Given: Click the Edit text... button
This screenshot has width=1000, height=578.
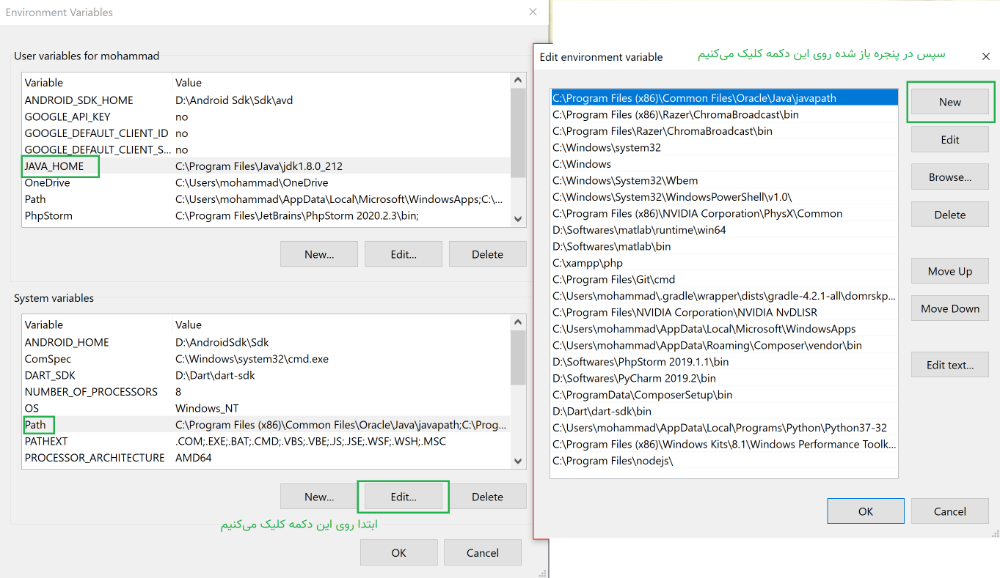Looking at the screenshot, I should 950,365.
